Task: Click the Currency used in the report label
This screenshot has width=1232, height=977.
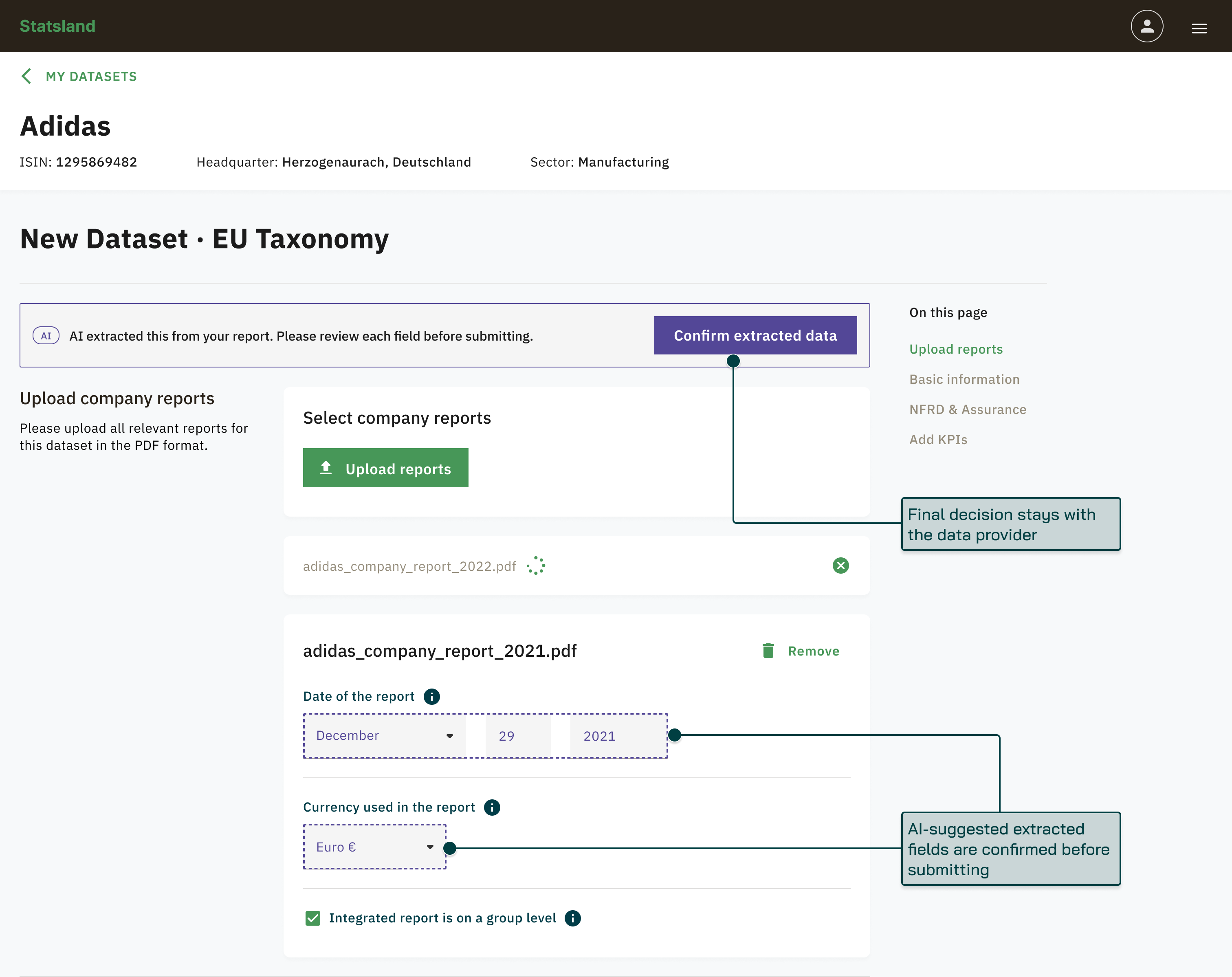Action: [x=389, y=808]
